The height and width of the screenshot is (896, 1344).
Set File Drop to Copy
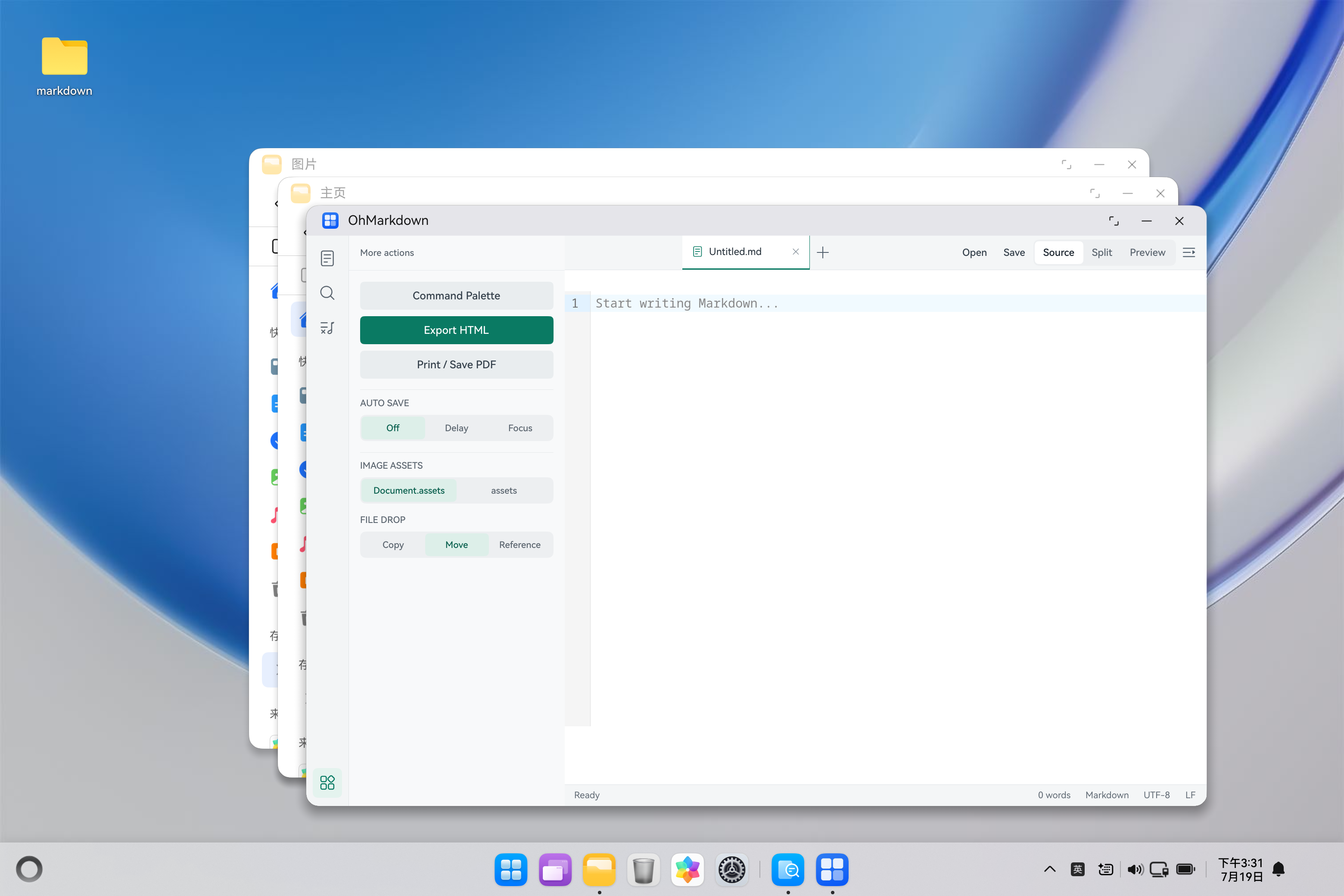click(x=393, y=544)
